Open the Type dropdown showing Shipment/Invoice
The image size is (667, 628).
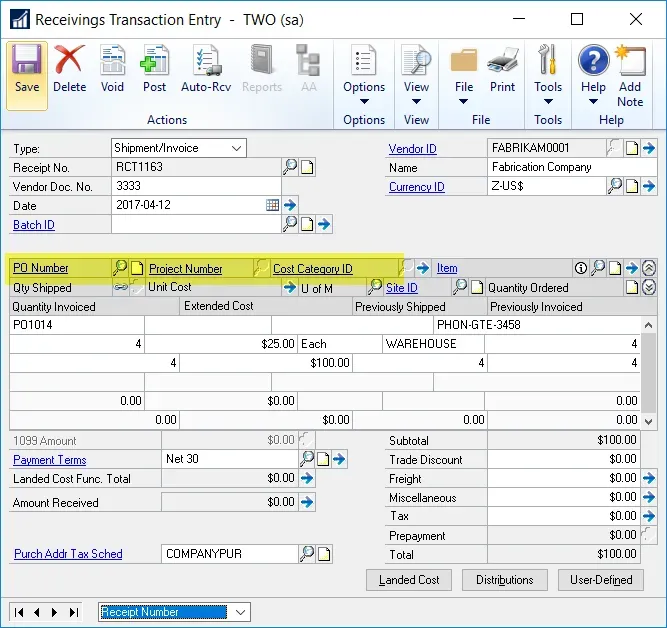(237, 148)
